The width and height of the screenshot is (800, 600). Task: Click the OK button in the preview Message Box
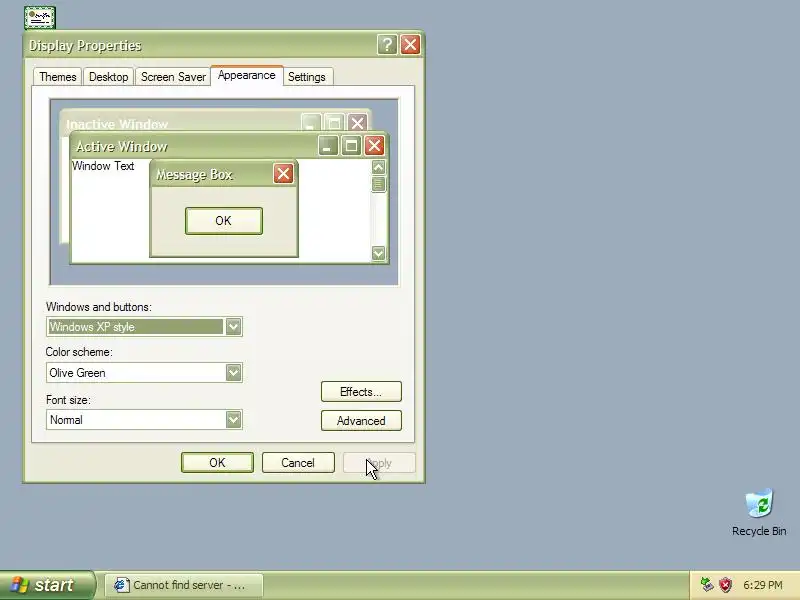tap(223, 220)
